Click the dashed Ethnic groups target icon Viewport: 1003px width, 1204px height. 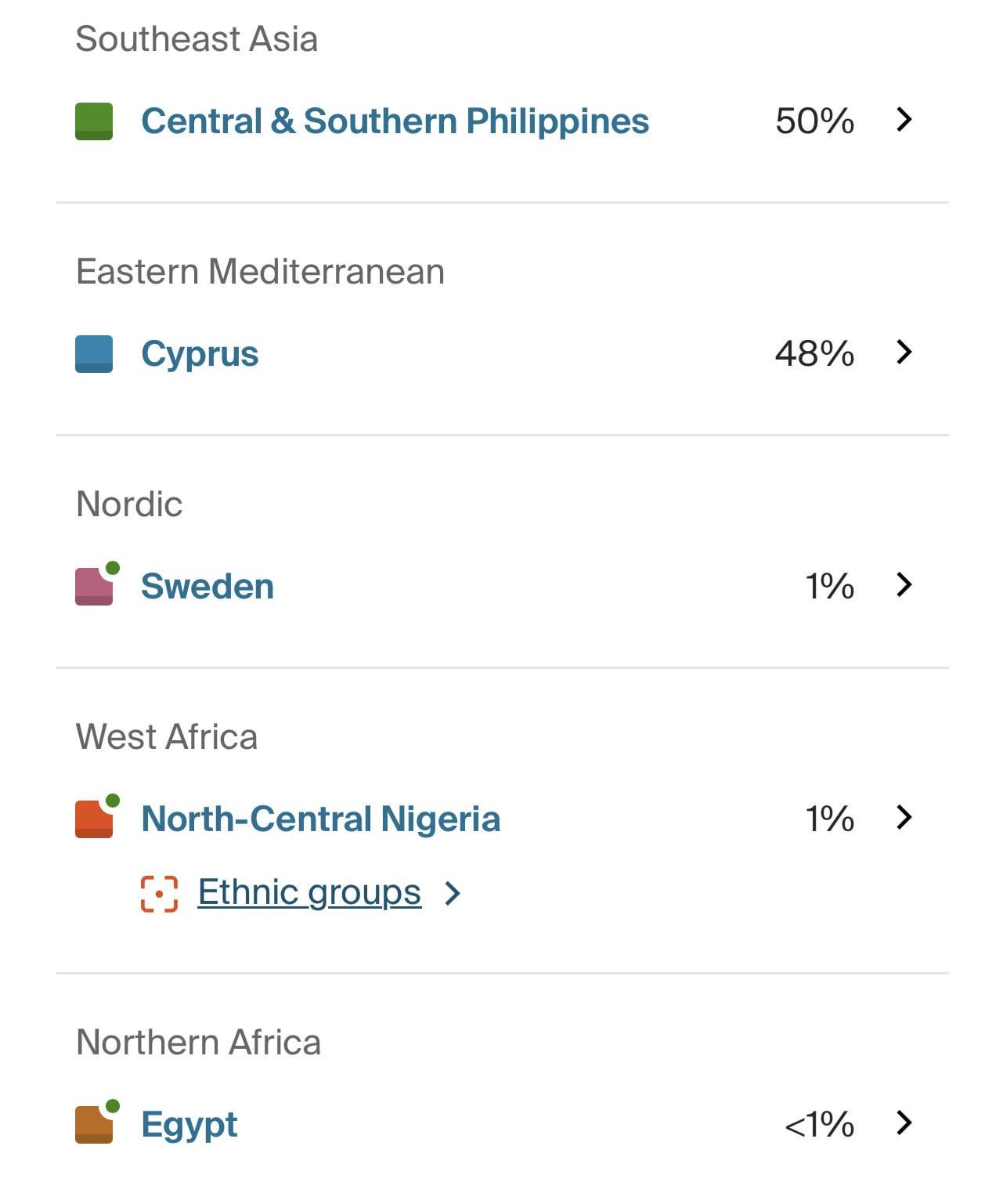coord(159,894)
